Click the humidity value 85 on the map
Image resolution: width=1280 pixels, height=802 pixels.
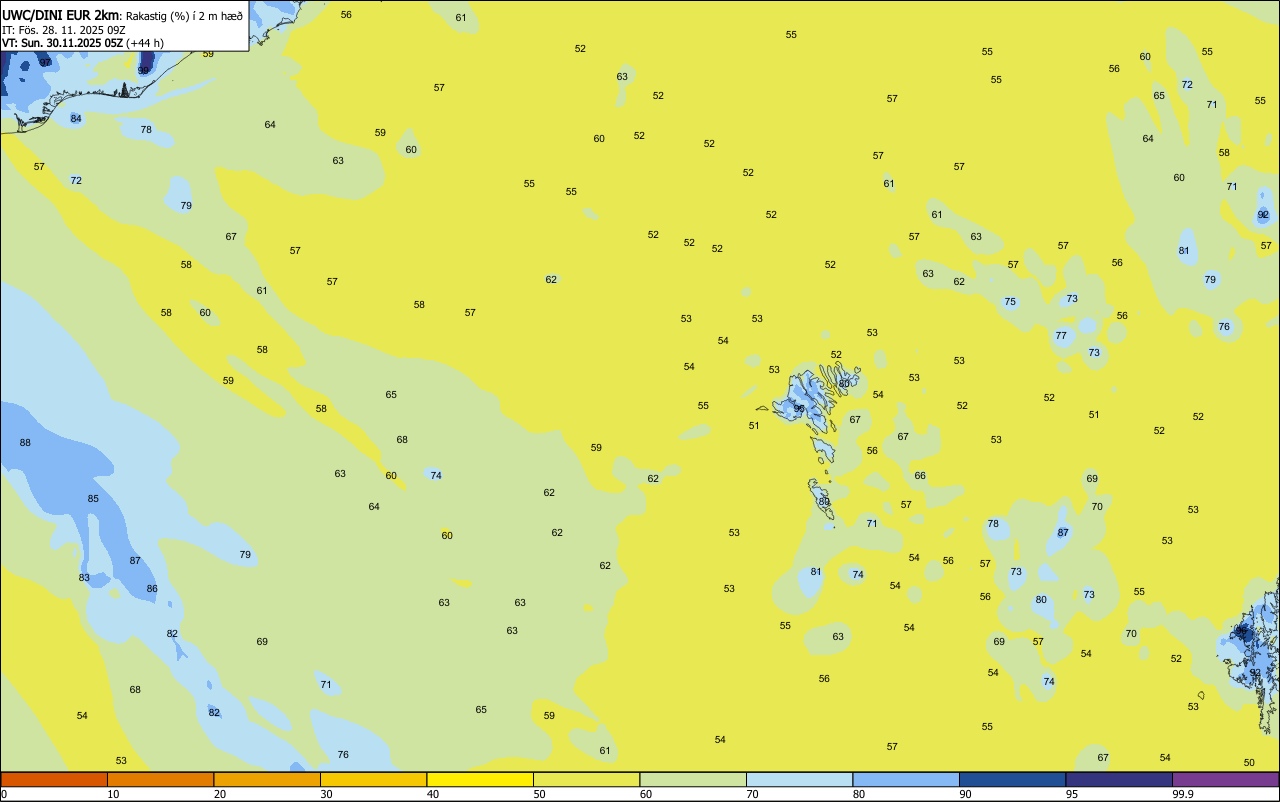click(93, 499)
